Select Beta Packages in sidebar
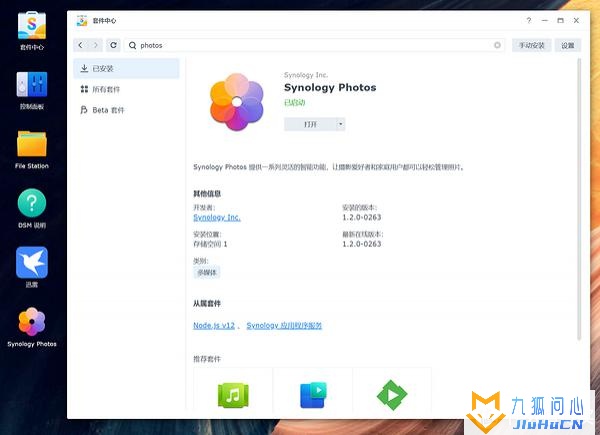Screen dimensions: 600x435 [x=126, y=110]
